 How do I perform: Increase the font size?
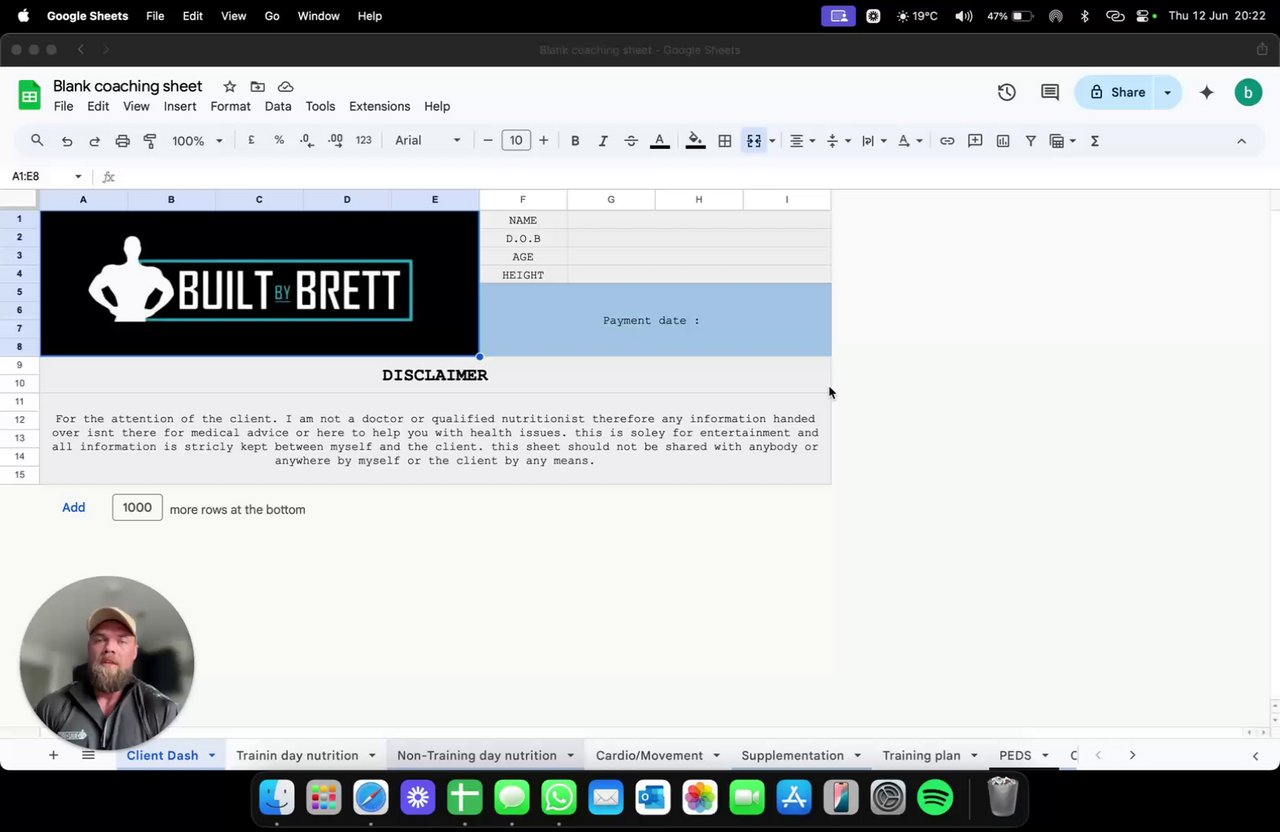(x=543, y=141)
